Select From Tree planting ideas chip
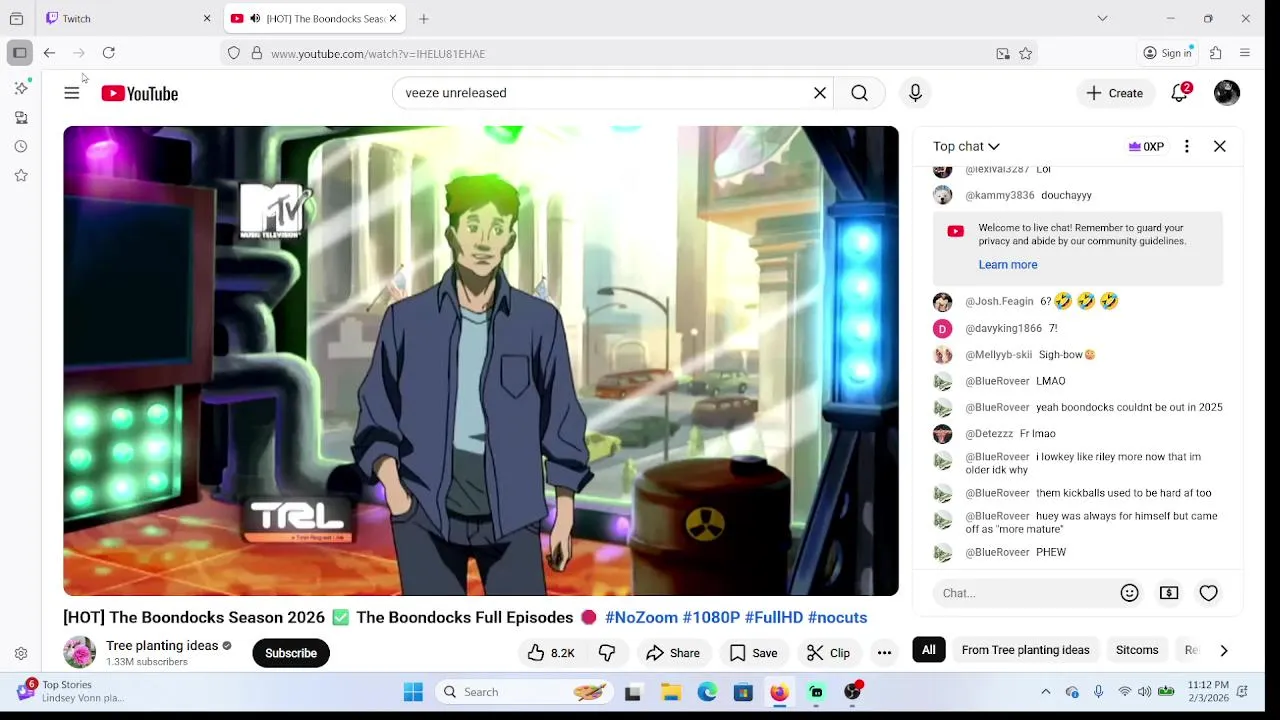The image size is (1280, 720). (x=1025, y=650)
